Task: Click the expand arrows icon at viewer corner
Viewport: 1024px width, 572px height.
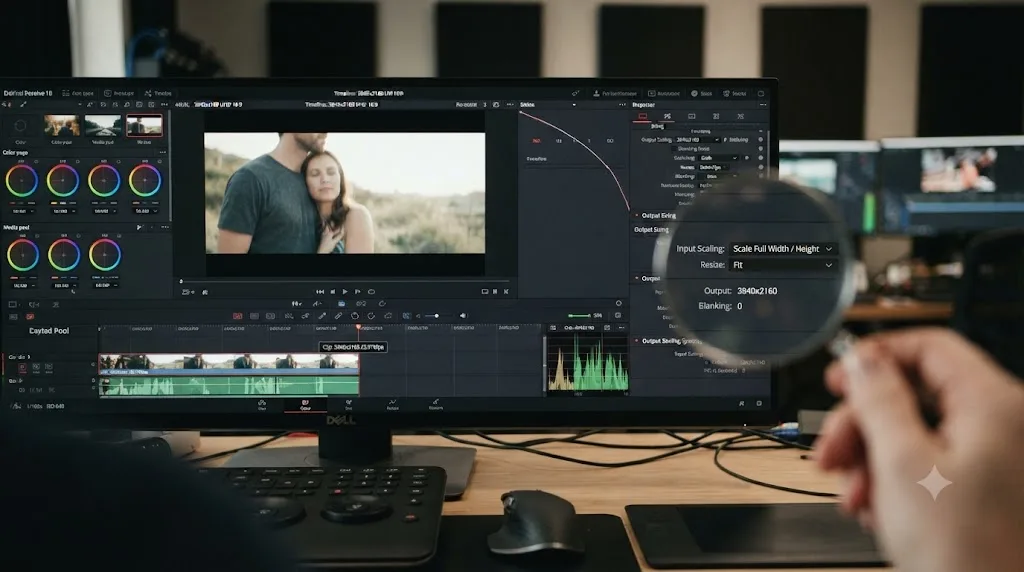Action: [x=506, y=292]
